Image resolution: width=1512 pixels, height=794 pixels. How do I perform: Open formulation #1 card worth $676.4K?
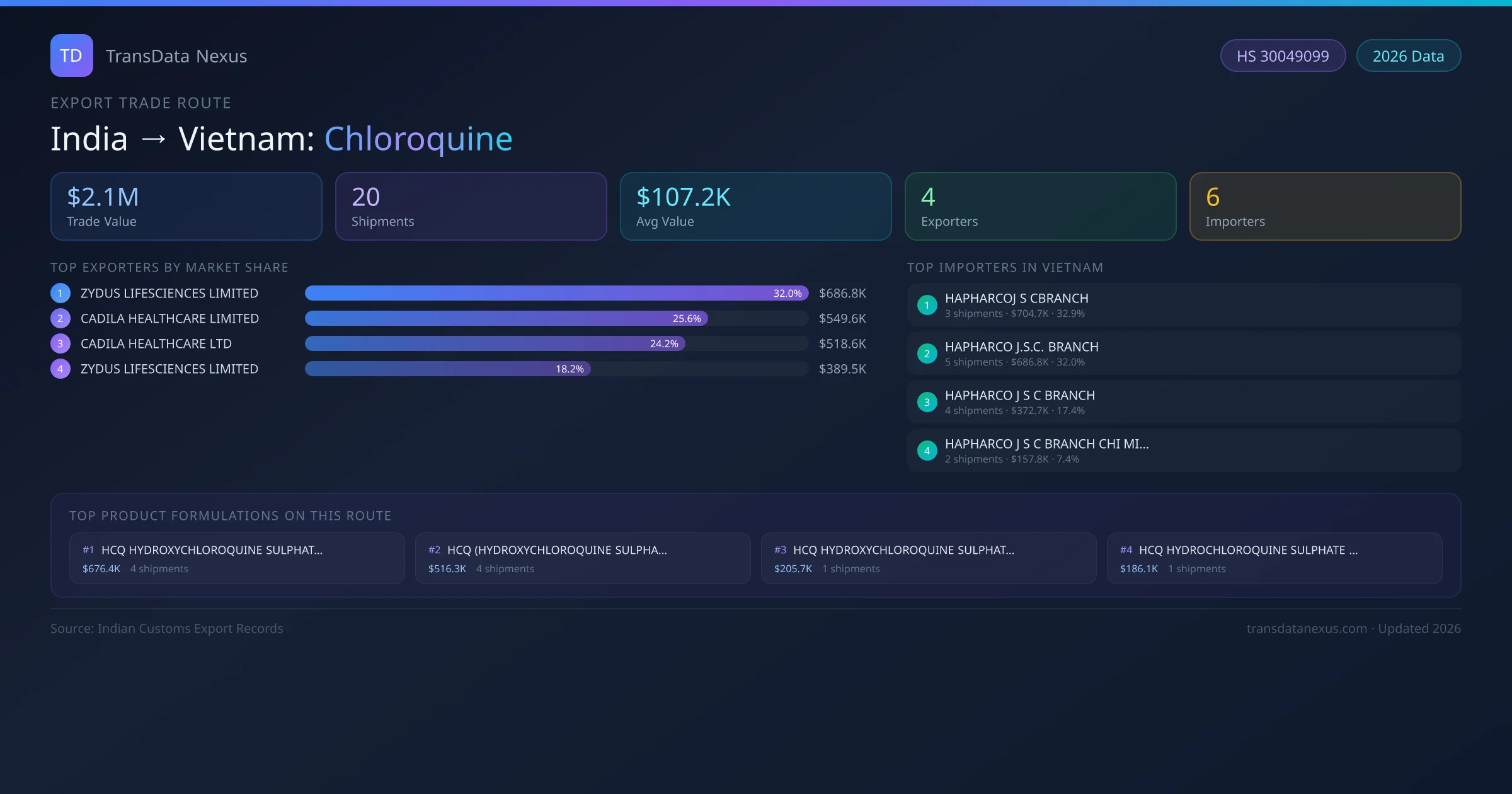(x=236, y=558)
